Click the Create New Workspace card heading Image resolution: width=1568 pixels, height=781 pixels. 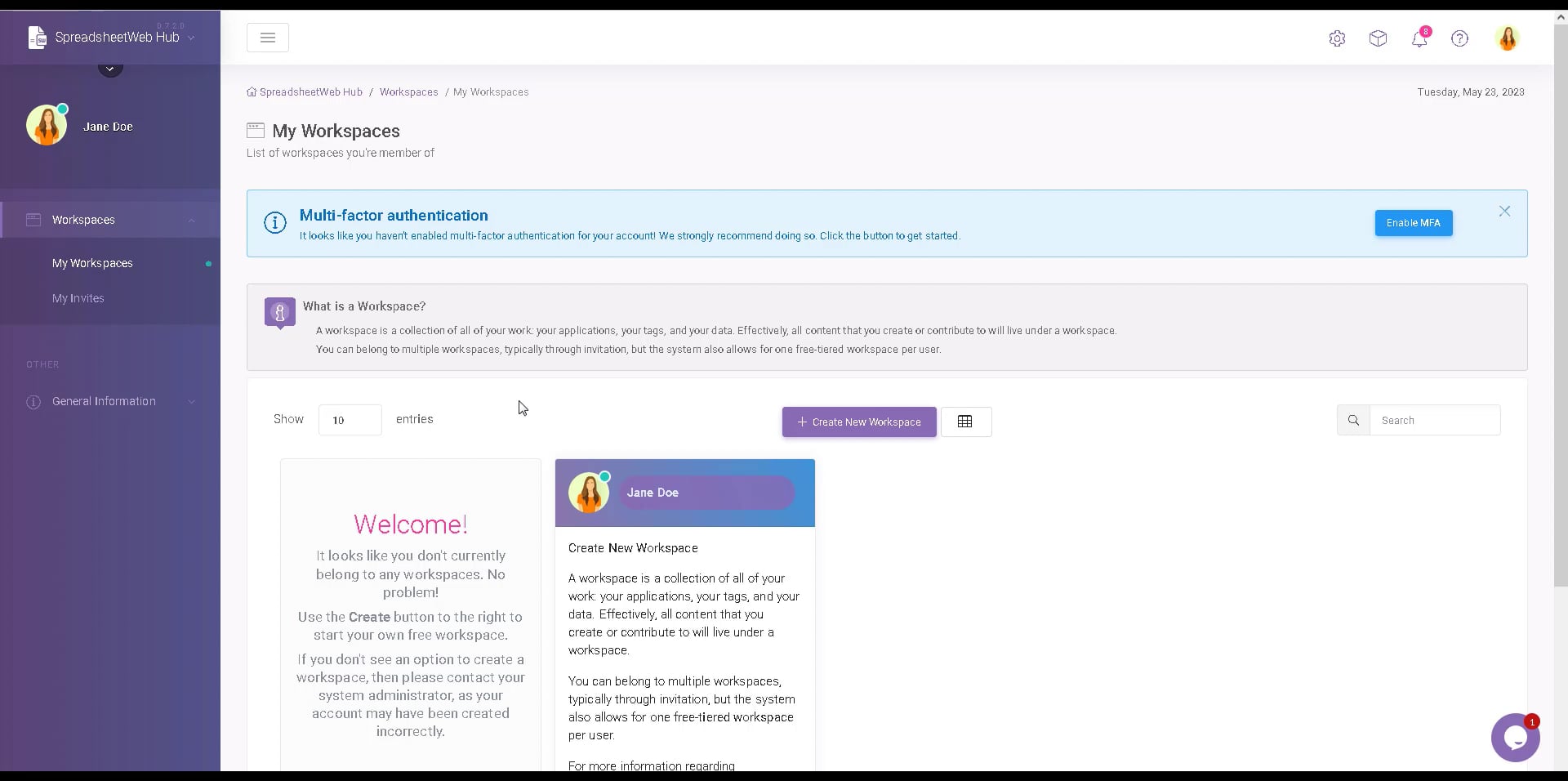(x=633, y=548)
